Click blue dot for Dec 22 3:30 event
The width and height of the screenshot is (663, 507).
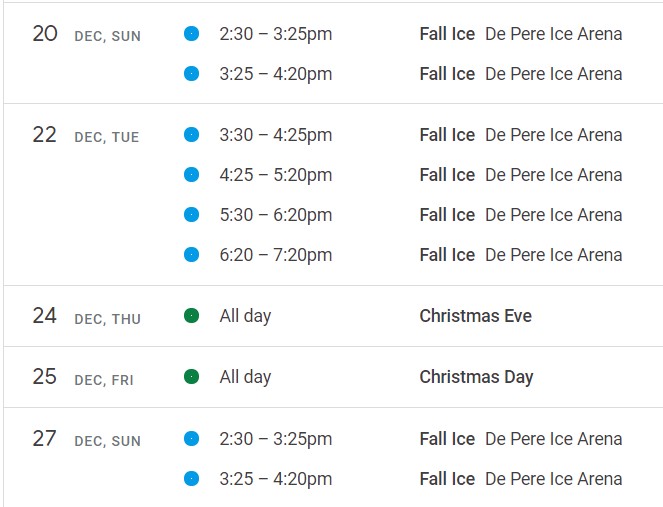(192, 135)
